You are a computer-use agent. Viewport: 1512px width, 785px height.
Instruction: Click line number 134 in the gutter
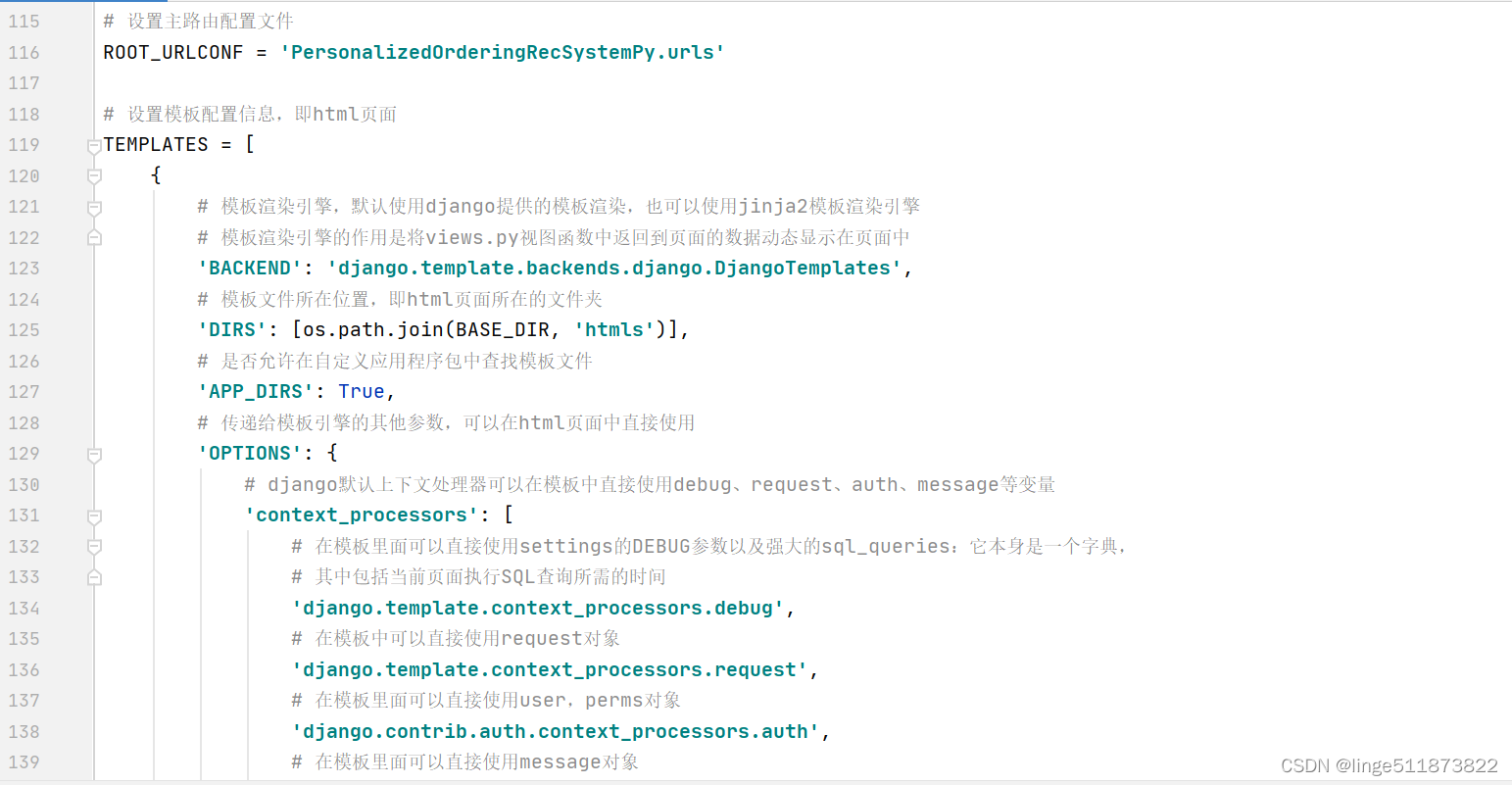24,609
